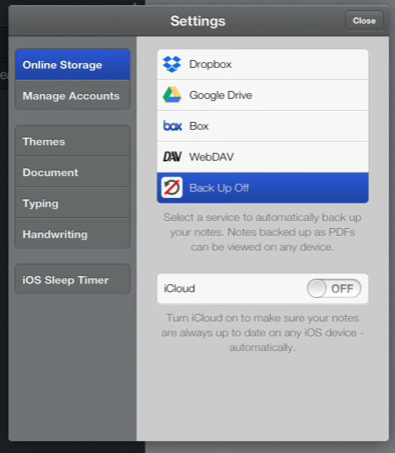Click the Dropbox logo icon

[172, 64]
